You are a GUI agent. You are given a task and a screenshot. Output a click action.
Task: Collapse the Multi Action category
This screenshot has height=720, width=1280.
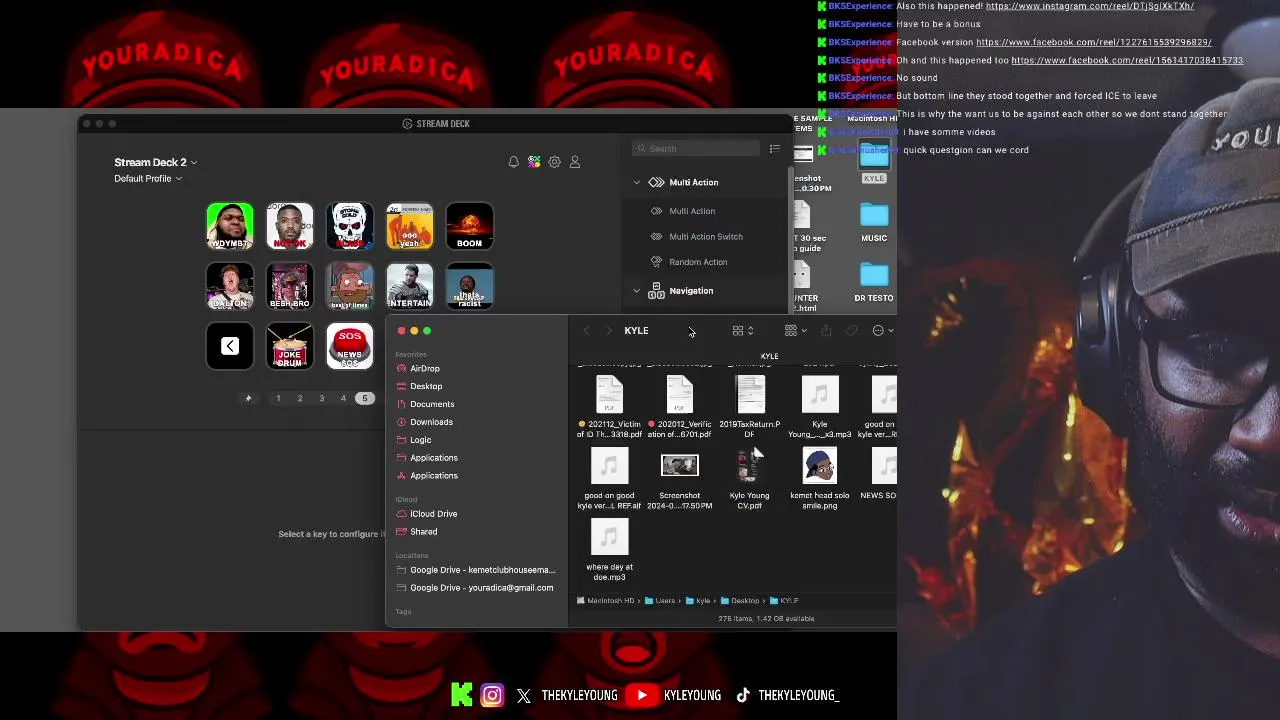pyautogui.click(x=637, y=182)
